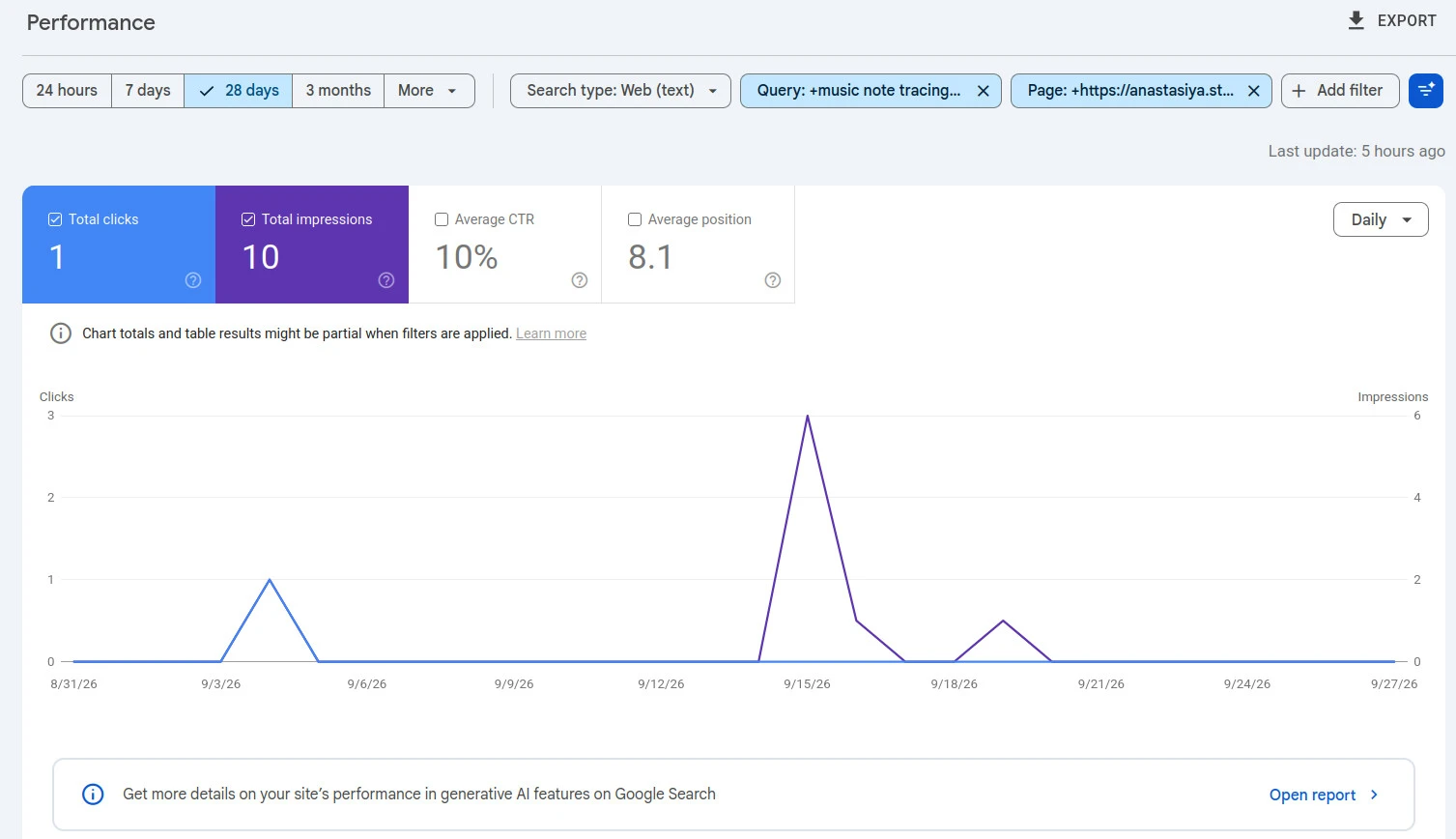Viewport: 1456px width, 839px height.
Task: Click the 10% Average CTR value
Action: click(467, 257)
